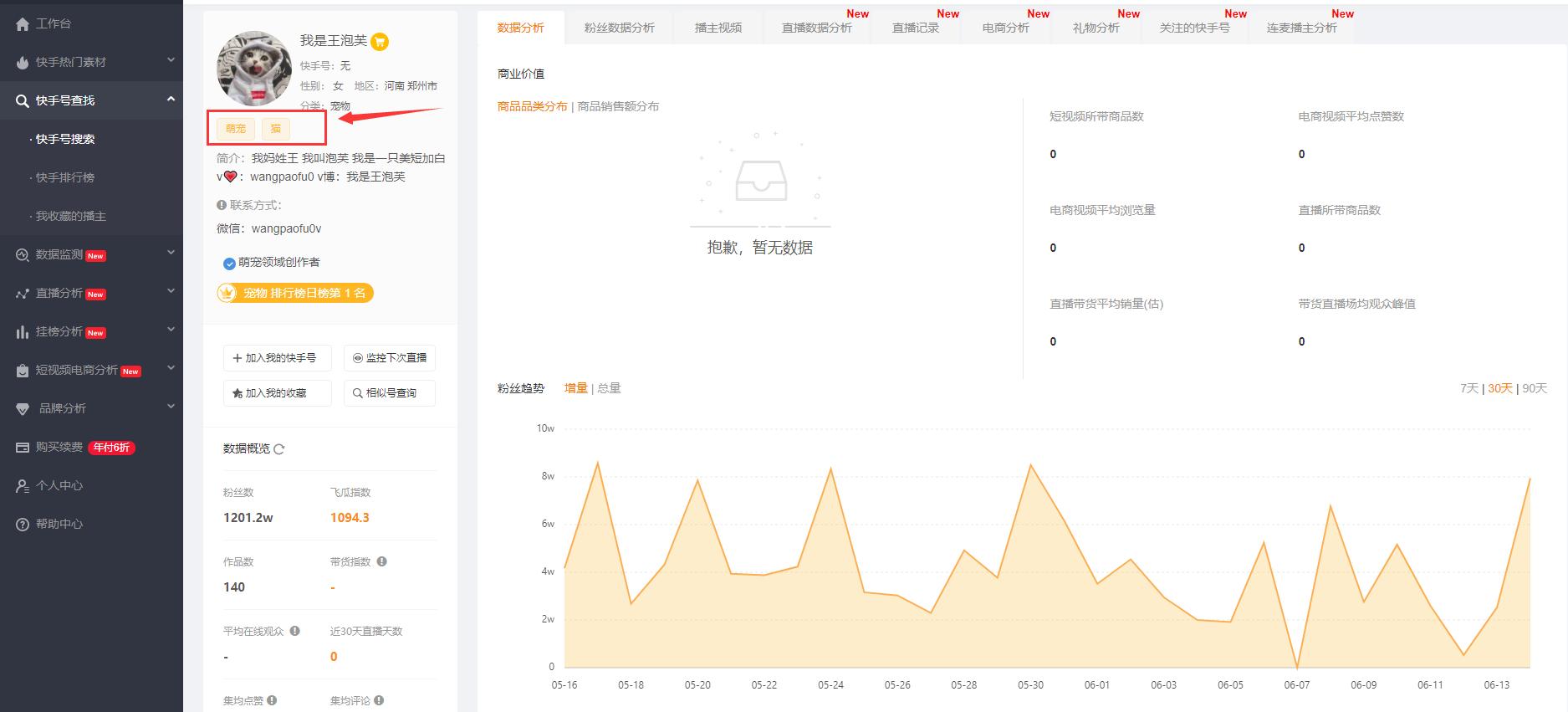Click the info icon beside 带货指数
Viewport: 1568px width, 712px height.
point(381,561)
